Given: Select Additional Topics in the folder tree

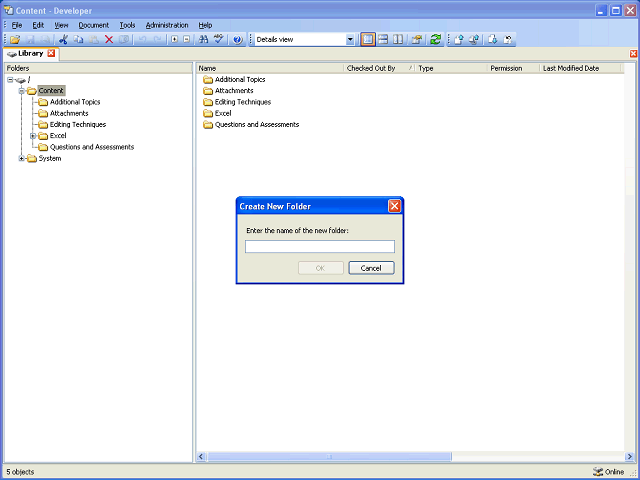Looking at the screenshot, I should pyautogui.click(x=75, y=102).
